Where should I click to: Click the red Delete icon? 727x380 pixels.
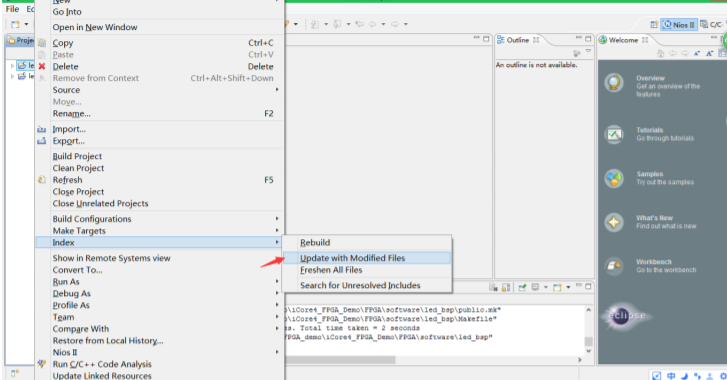(42, 66)
